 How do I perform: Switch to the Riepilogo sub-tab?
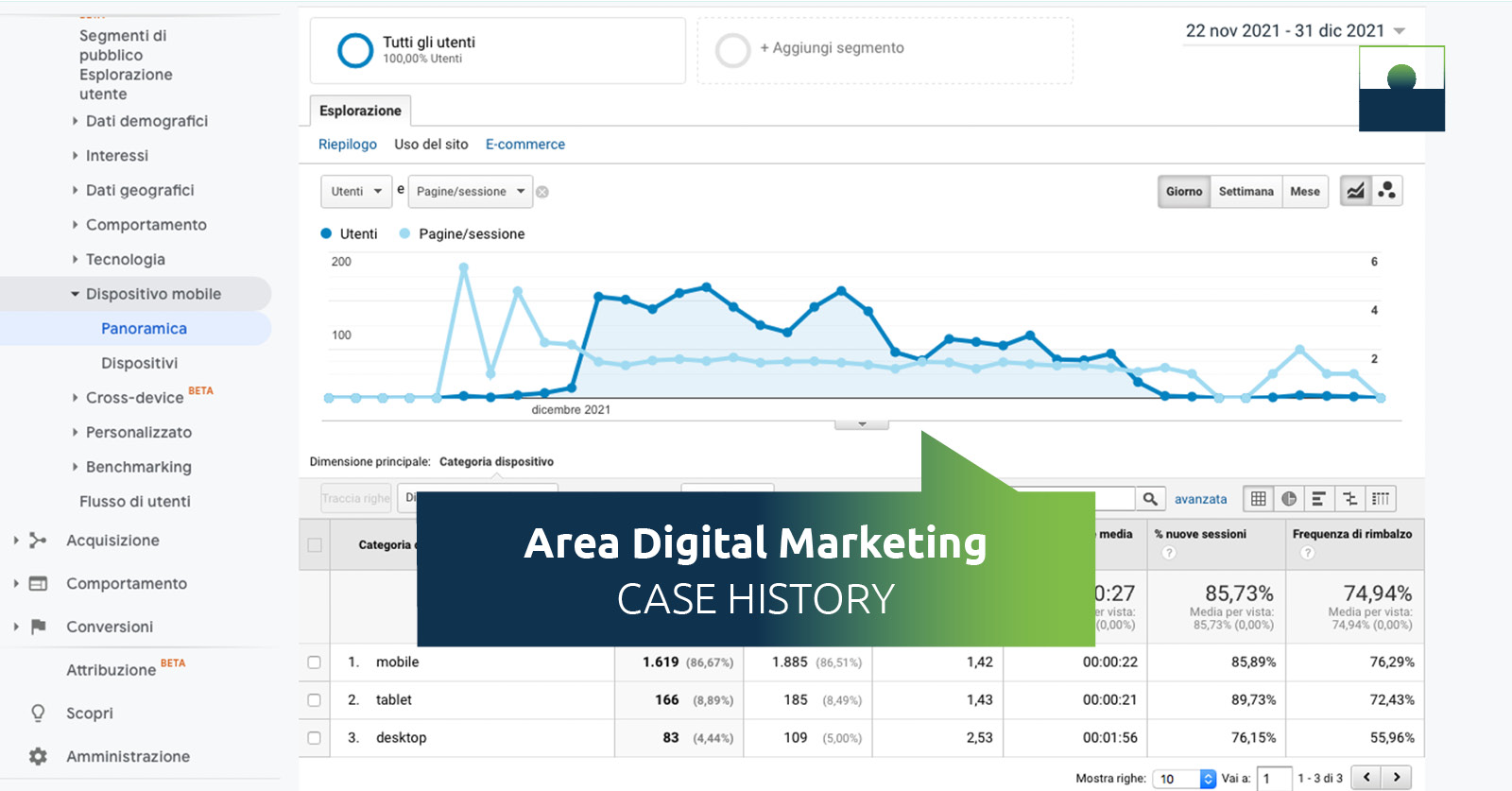pos(348,145)
